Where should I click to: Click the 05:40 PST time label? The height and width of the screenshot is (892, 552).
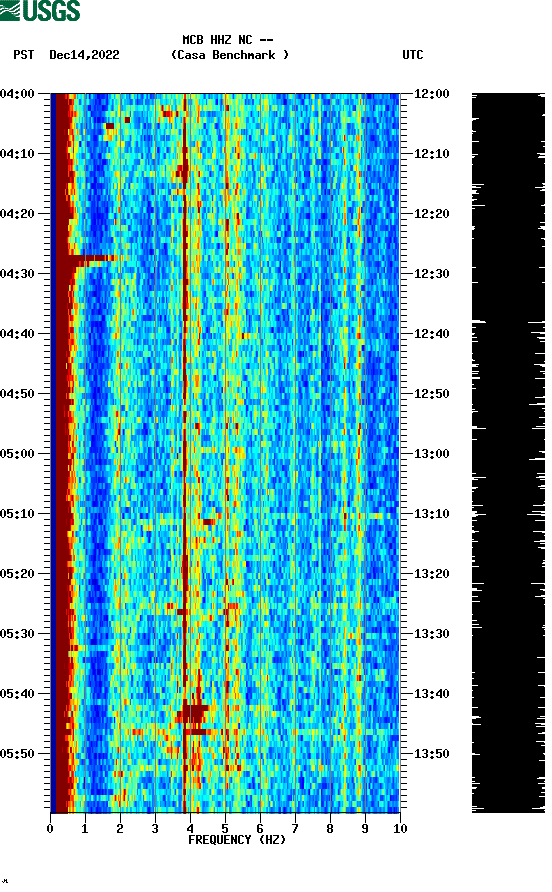17,694
